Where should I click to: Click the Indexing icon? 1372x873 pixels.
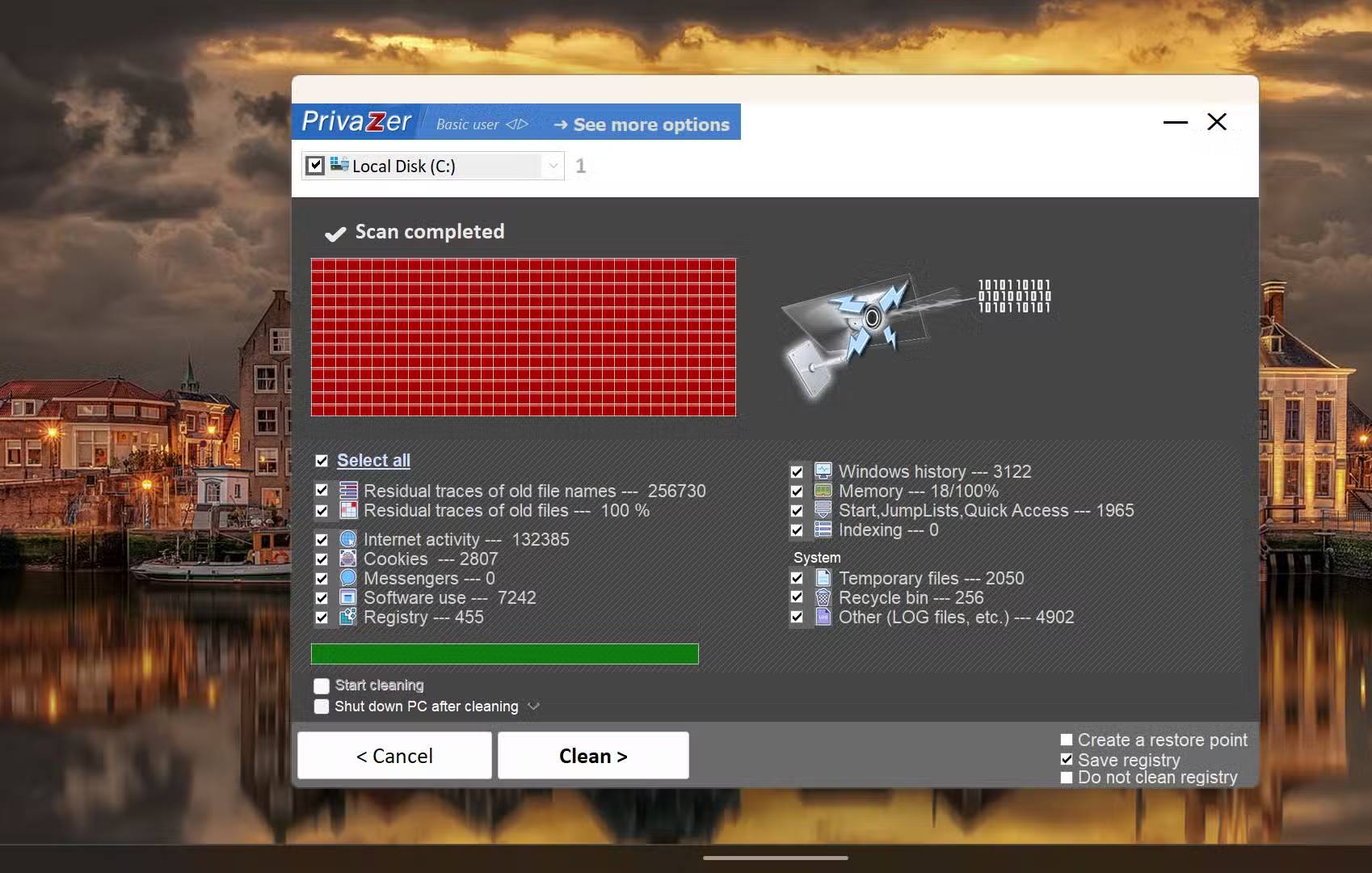(x=823, y=529)
